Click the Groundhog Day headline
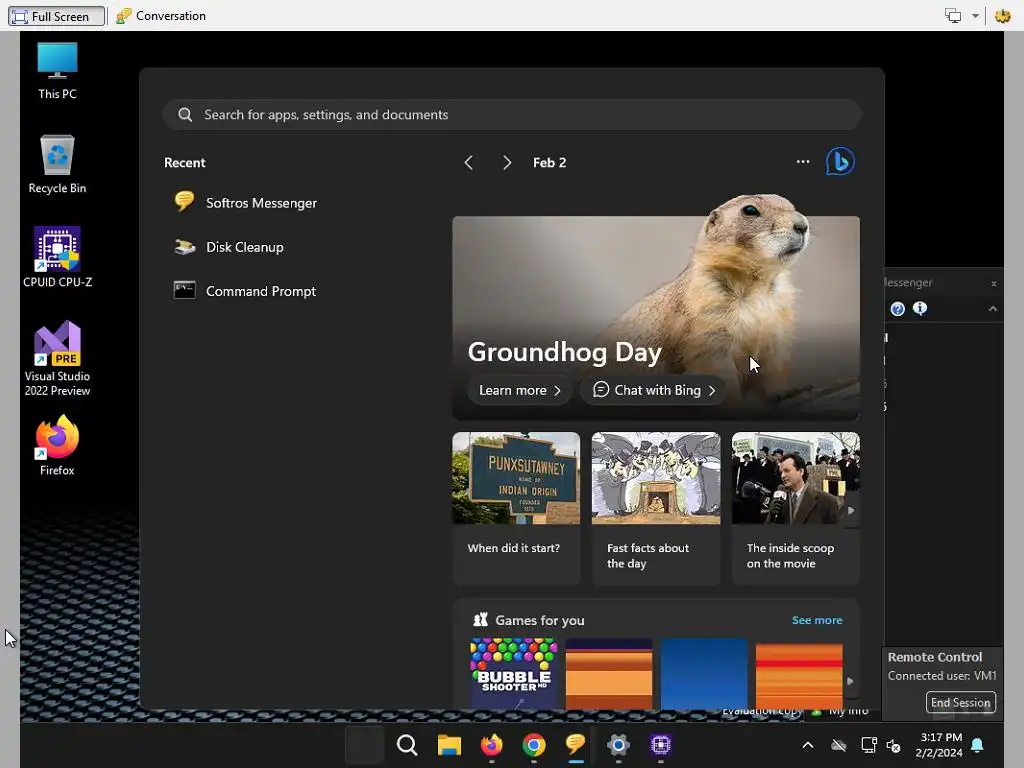 [x=564, y=352]
